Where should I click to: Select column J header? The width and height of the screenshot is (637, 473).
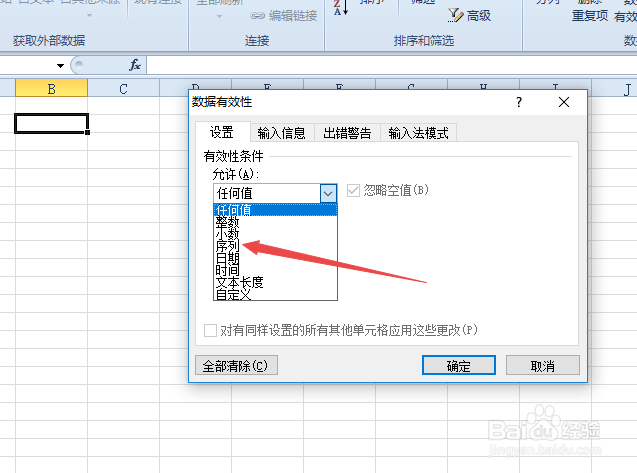pyautogui.click(x=614, y=88)
